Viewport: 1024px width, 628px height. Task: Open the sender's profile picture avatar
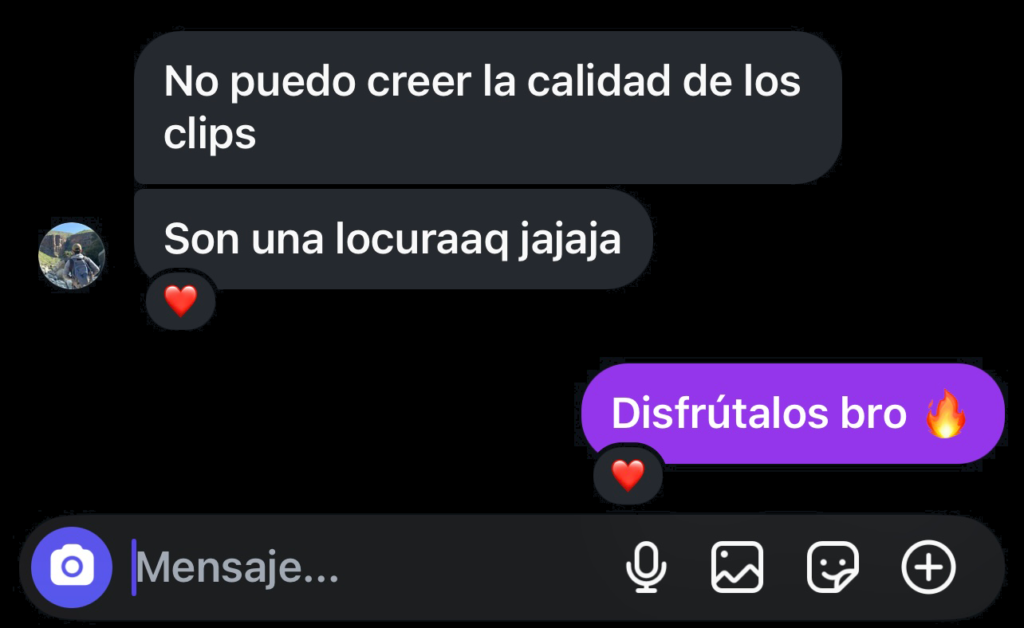point(72,255)
